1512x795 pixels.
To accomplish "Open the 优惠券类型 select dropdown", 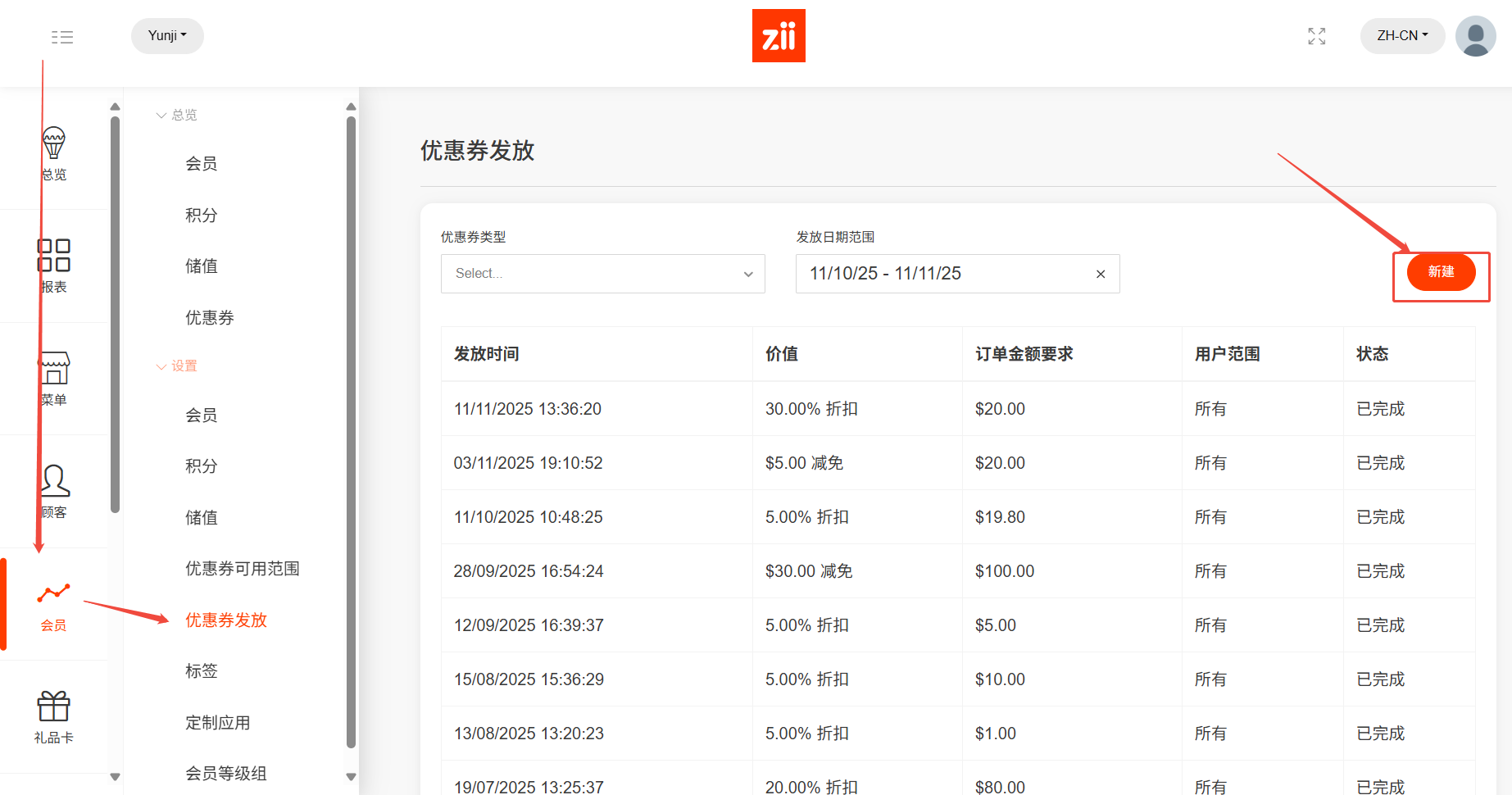I will (602, 274).
